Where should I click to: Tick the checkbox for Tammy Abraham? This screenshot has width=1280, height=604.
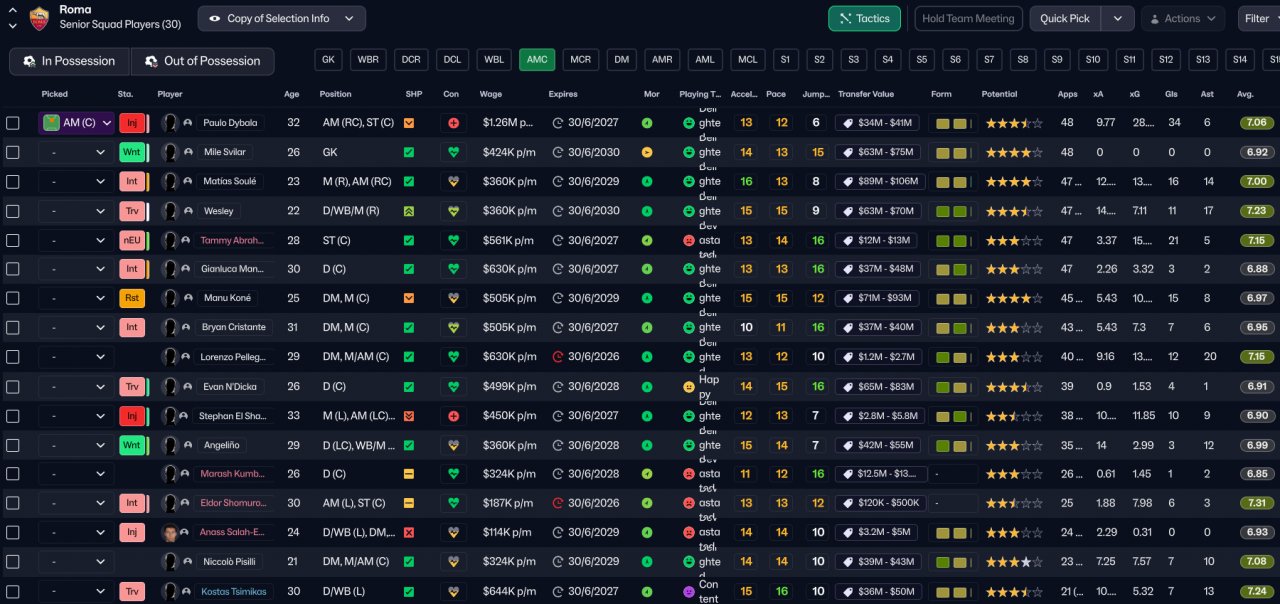pyautogui.click(x=12, y=240)
